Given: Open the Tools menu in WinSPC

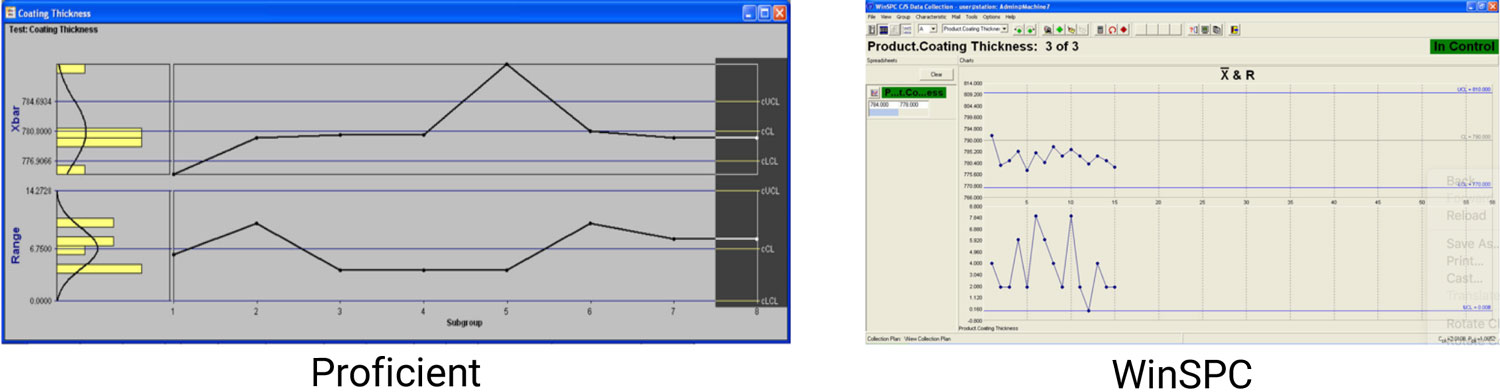Looking at the screenshot, I should 971,17.
